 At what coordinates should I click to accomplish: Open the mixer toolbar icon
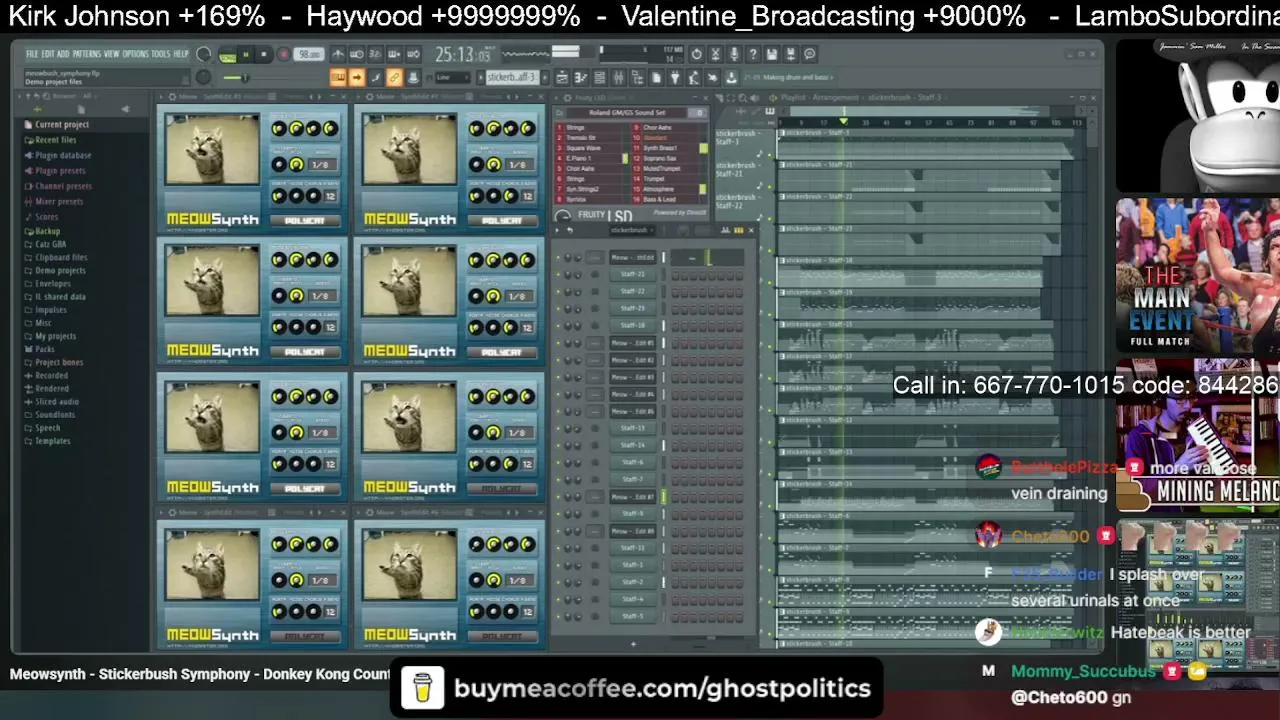tap(619, 78)
